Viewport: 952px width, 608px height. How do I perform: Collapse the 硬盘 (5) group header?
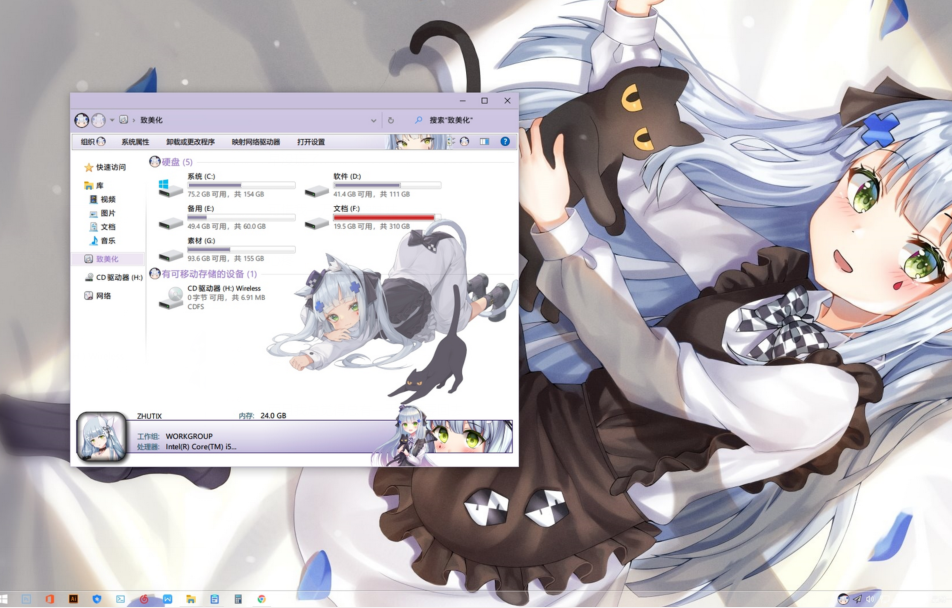click(x=171, y=162)
